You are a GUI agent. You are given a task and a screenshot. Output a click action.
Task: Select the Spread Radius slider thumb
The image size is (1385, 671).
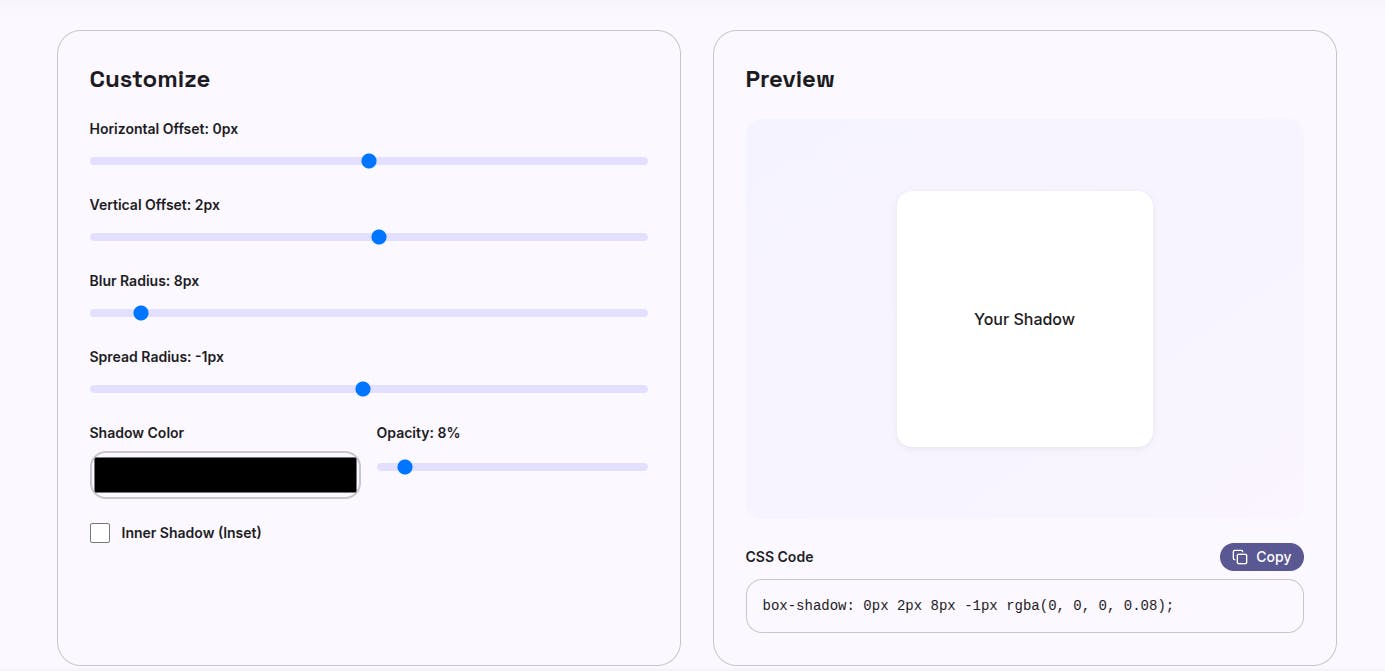point(363,389)
